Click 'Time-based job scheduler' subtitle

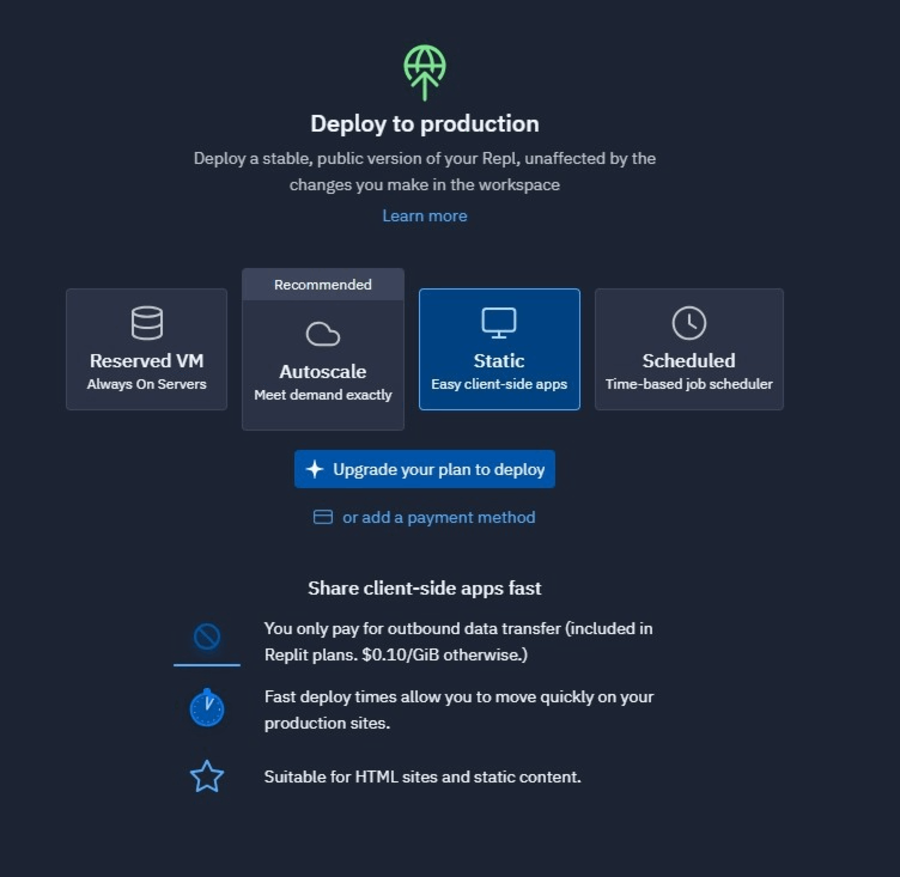pos(689,384)
